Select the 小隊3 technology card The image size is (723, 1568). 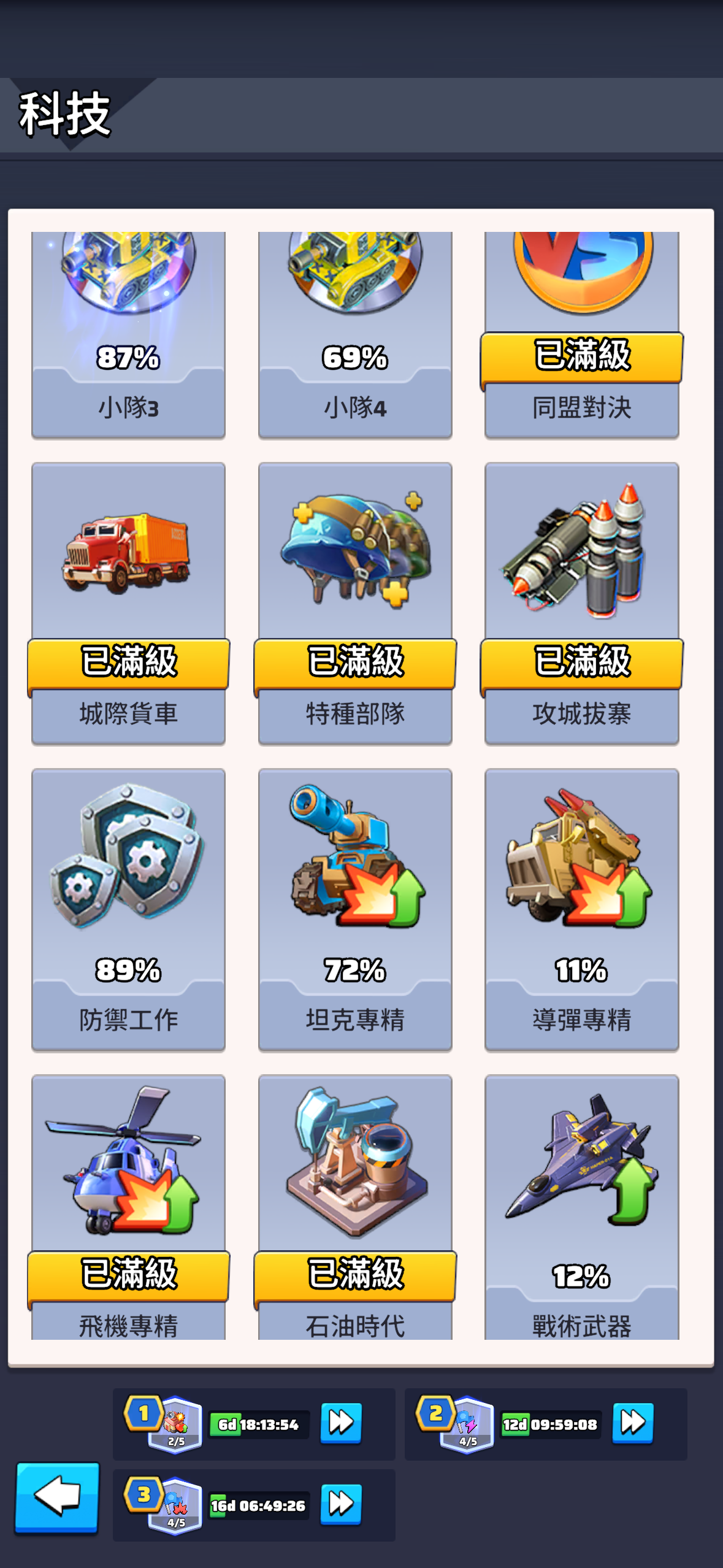pyautogui.click(x=128, y=335)
